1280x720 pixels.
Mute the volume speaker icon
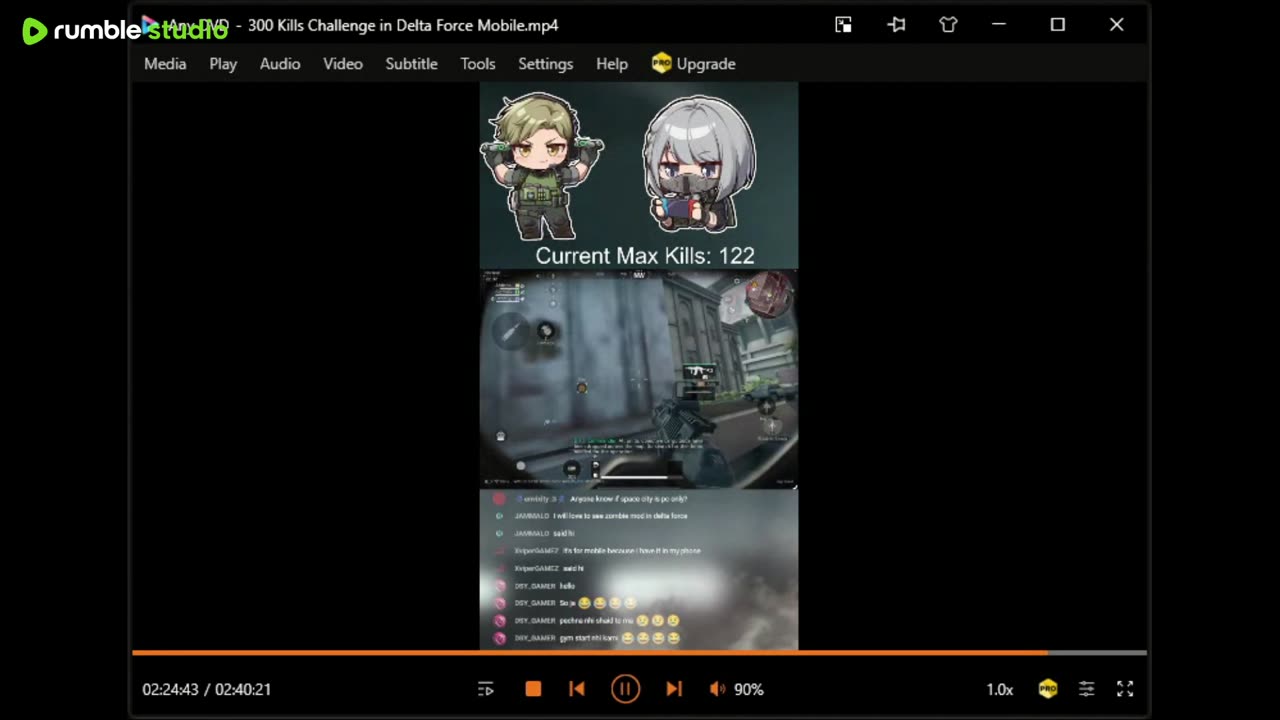click(717, 689)
